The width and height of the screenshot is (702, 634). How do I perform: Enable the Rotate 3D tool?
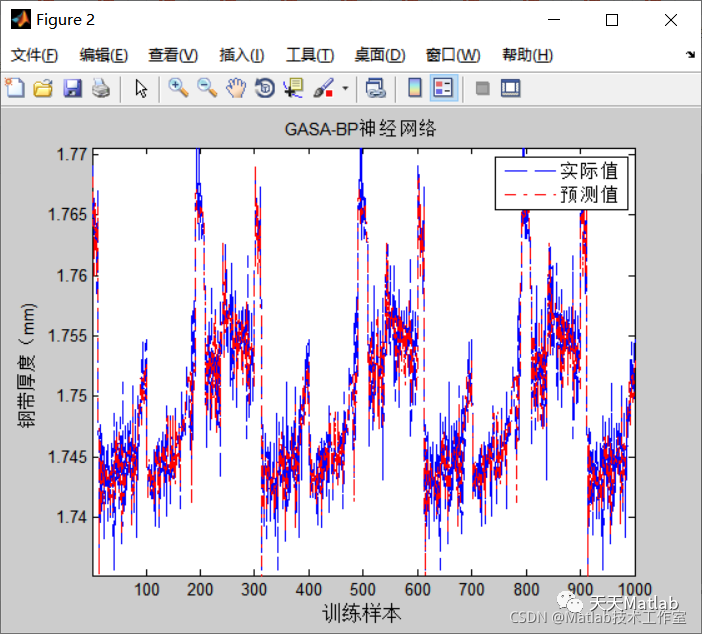pyautogui.click(x=265, y=88)
